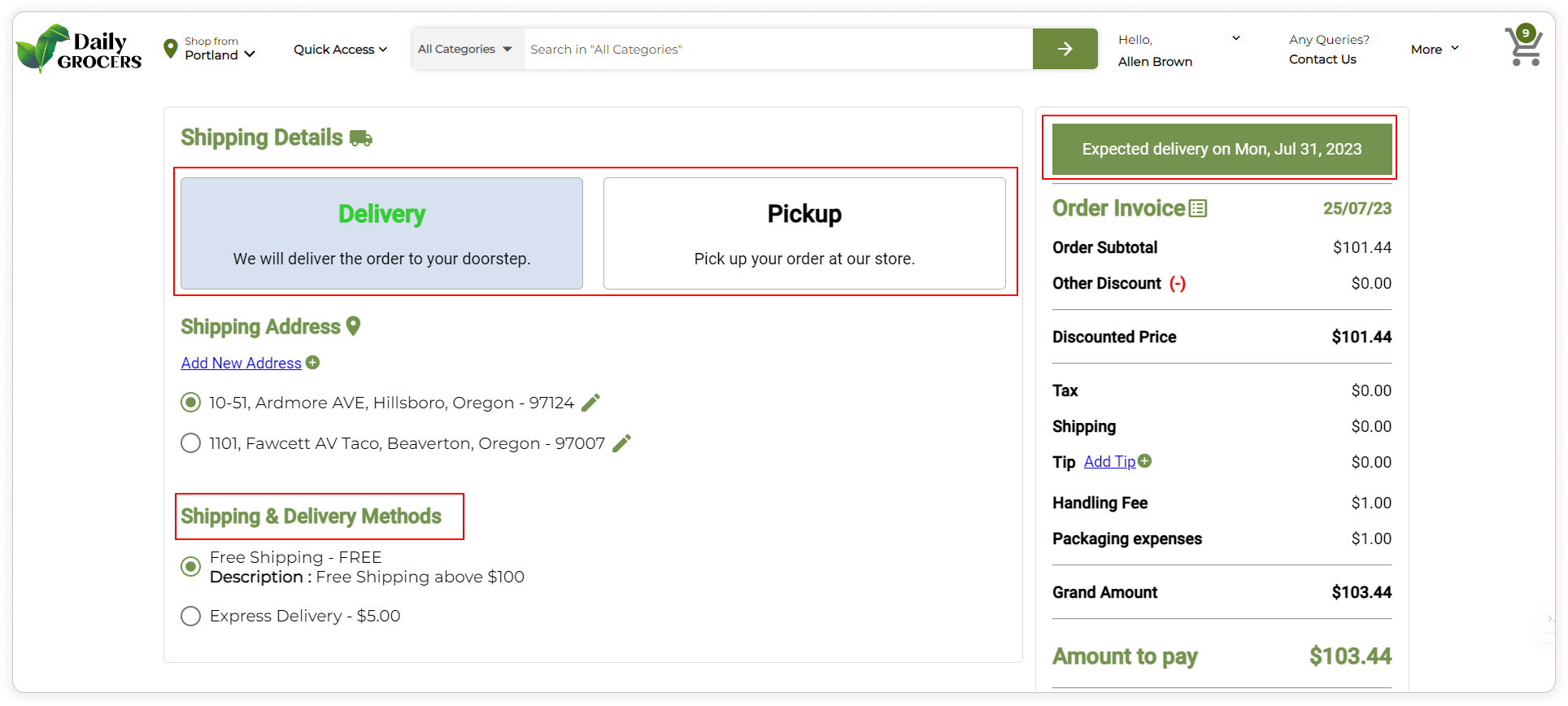Click the Daily Grocers logo
Screen dimensions: 1568x706
pyautogui.click(x=79, y=49)
